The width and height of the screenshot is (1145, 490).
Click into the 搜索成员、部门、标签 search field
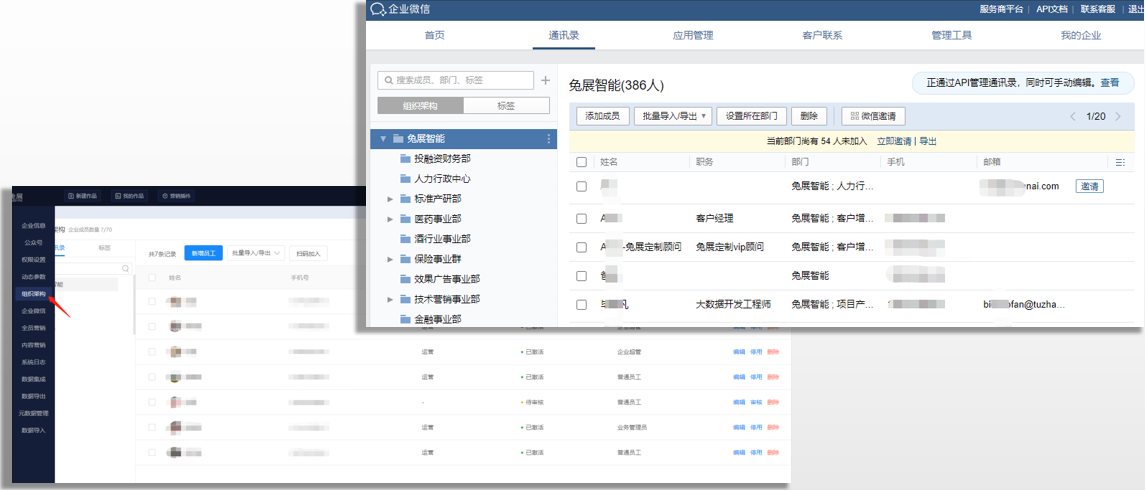click(456, 80)
